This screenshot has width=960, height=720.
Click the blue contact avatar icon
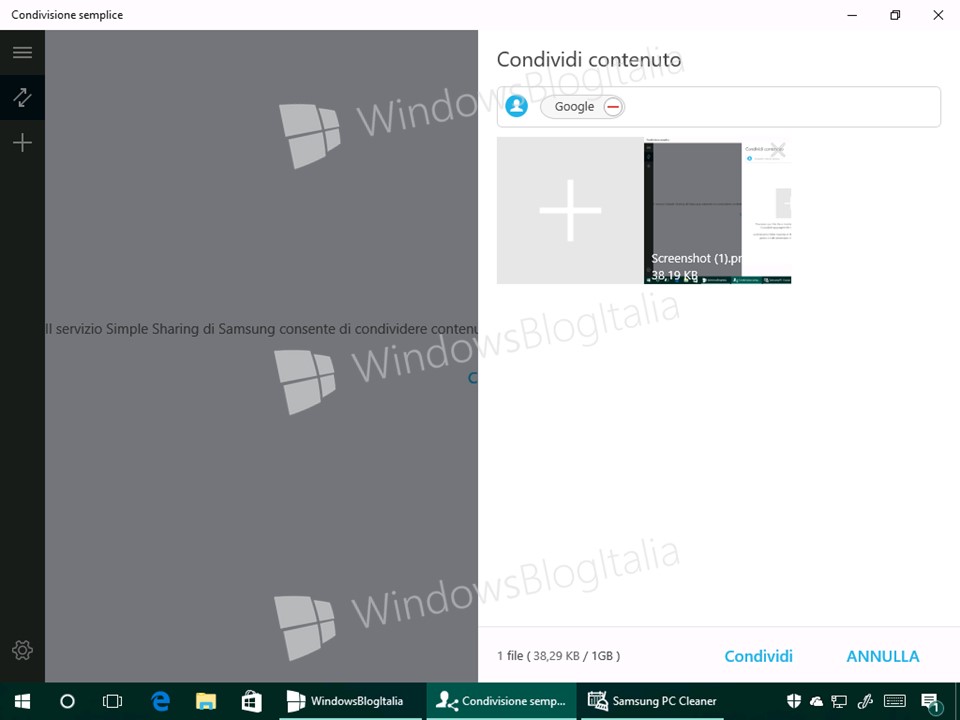click(516, 107)
